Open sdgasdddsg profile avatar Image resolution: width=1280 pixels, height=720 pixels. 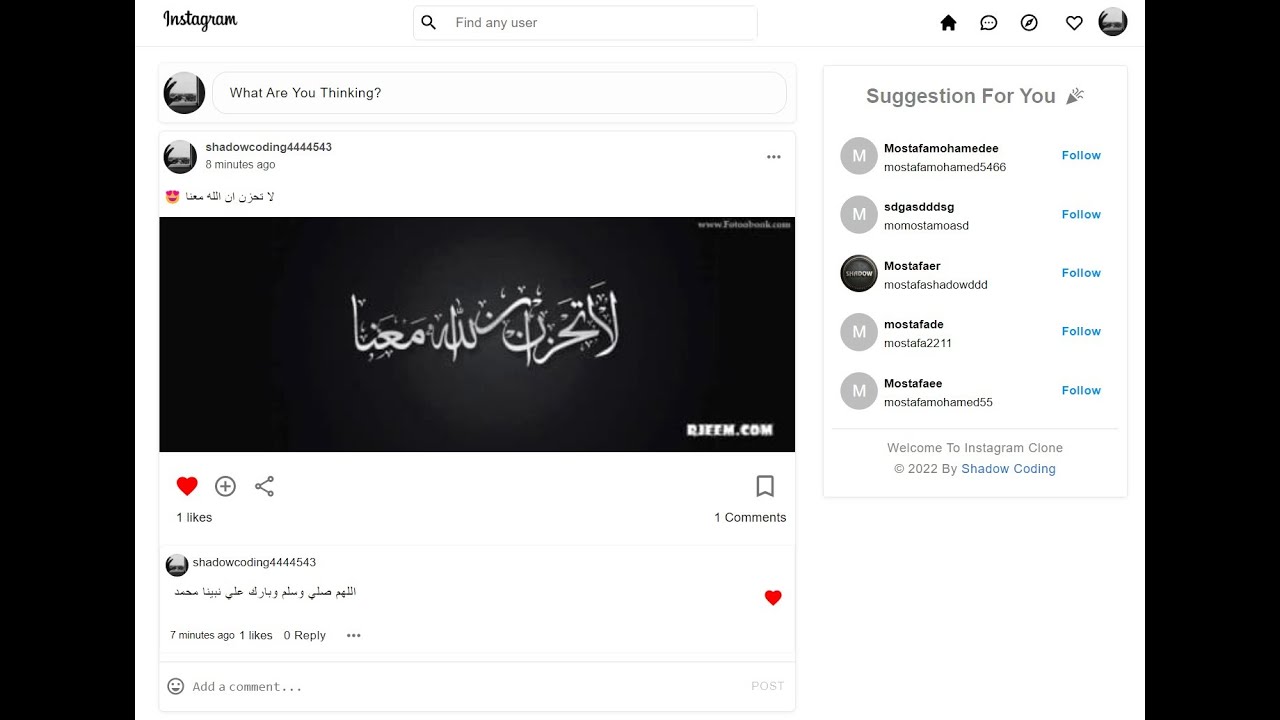pos(859,215)
